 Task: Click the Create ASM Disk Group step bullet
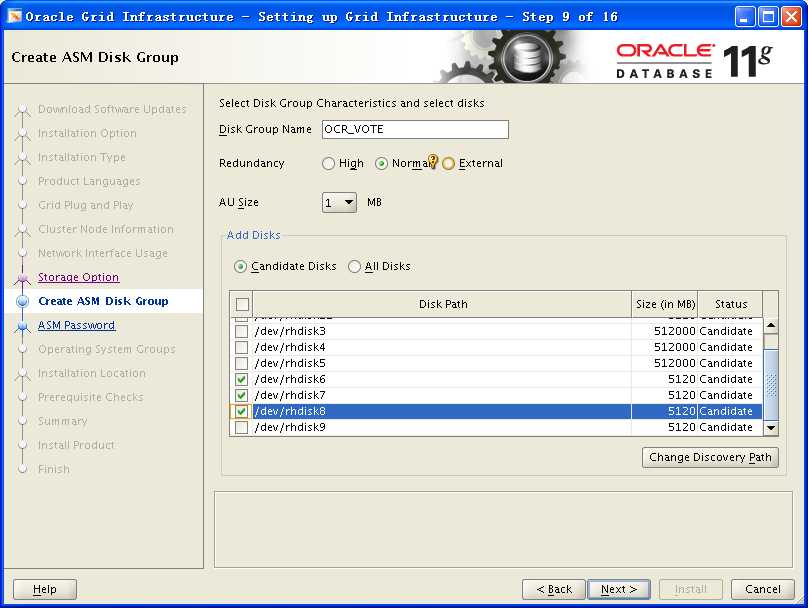23,301
